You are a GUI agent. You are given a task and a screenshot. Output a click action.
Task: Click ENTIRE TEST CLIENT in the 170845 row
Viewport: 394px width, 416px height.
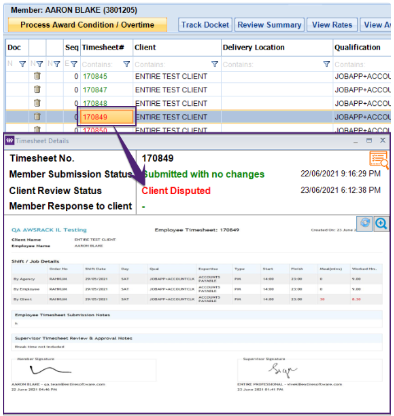tap(171, 76)
